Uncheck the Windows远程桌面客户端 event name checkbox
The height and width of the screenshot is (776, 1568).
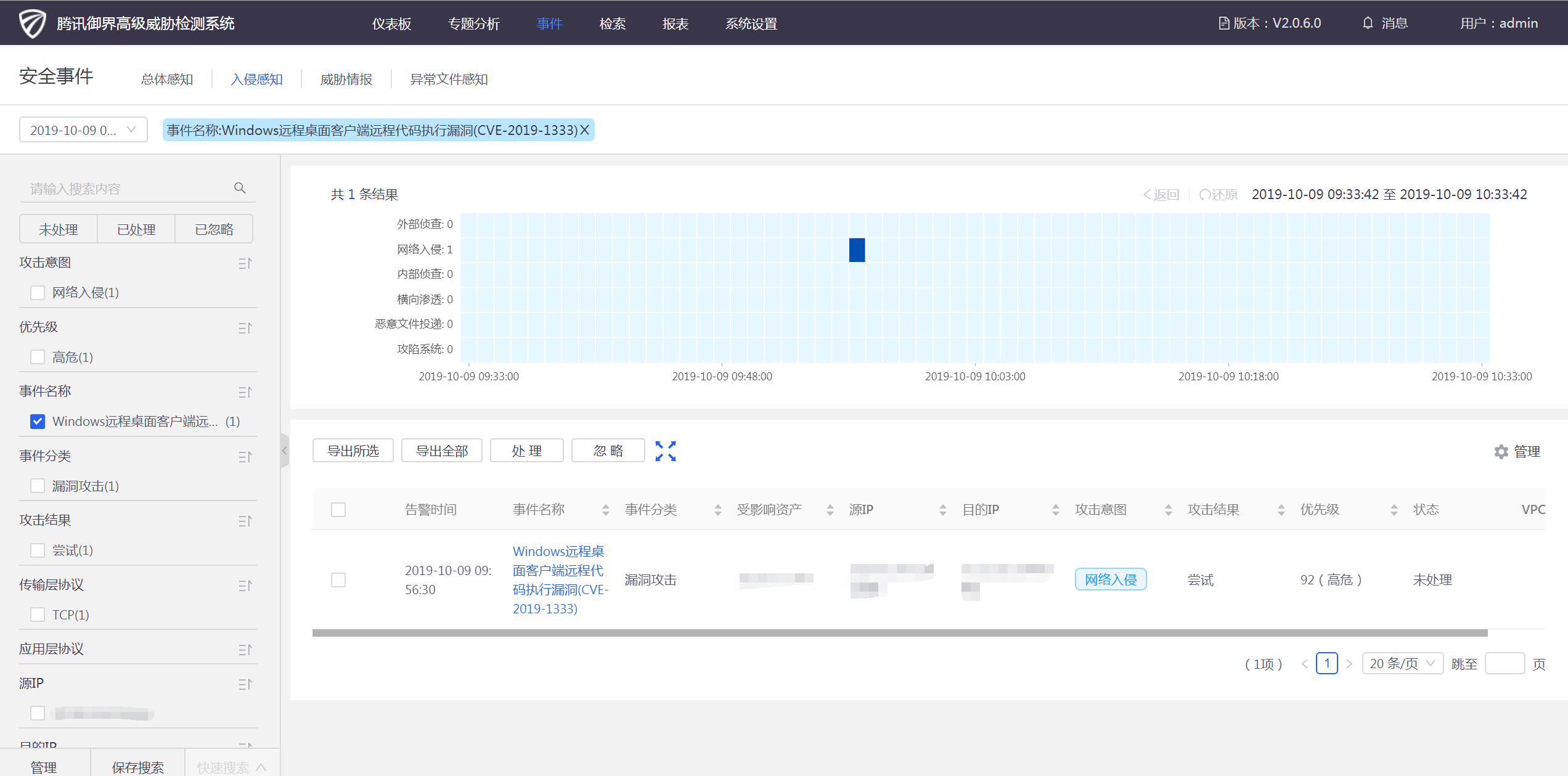coord(38,422)
